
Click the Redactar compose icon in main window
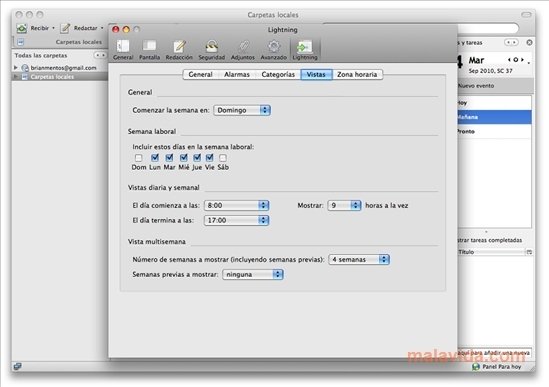tap(65, 28)
